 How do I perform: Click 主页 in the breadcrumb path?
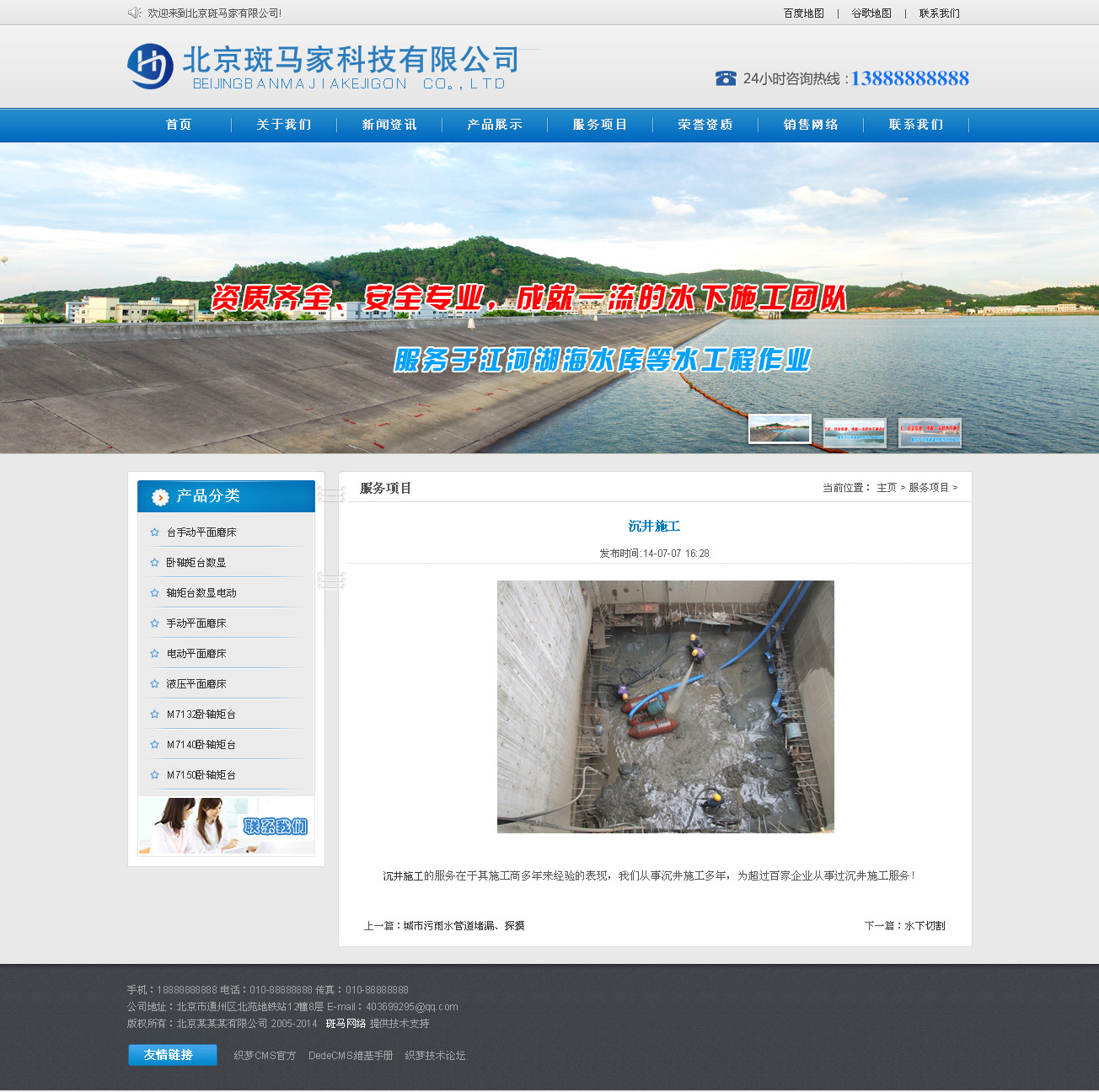coord(886,488)
